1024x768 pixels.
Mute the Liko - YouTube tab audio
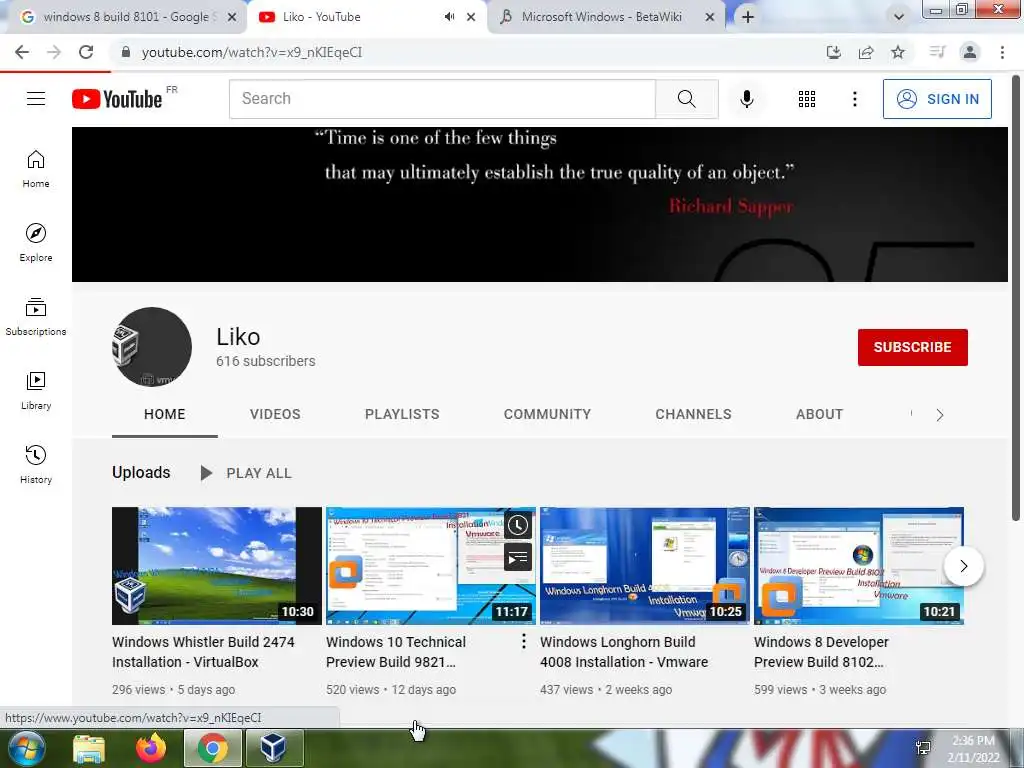coord(449,17)
